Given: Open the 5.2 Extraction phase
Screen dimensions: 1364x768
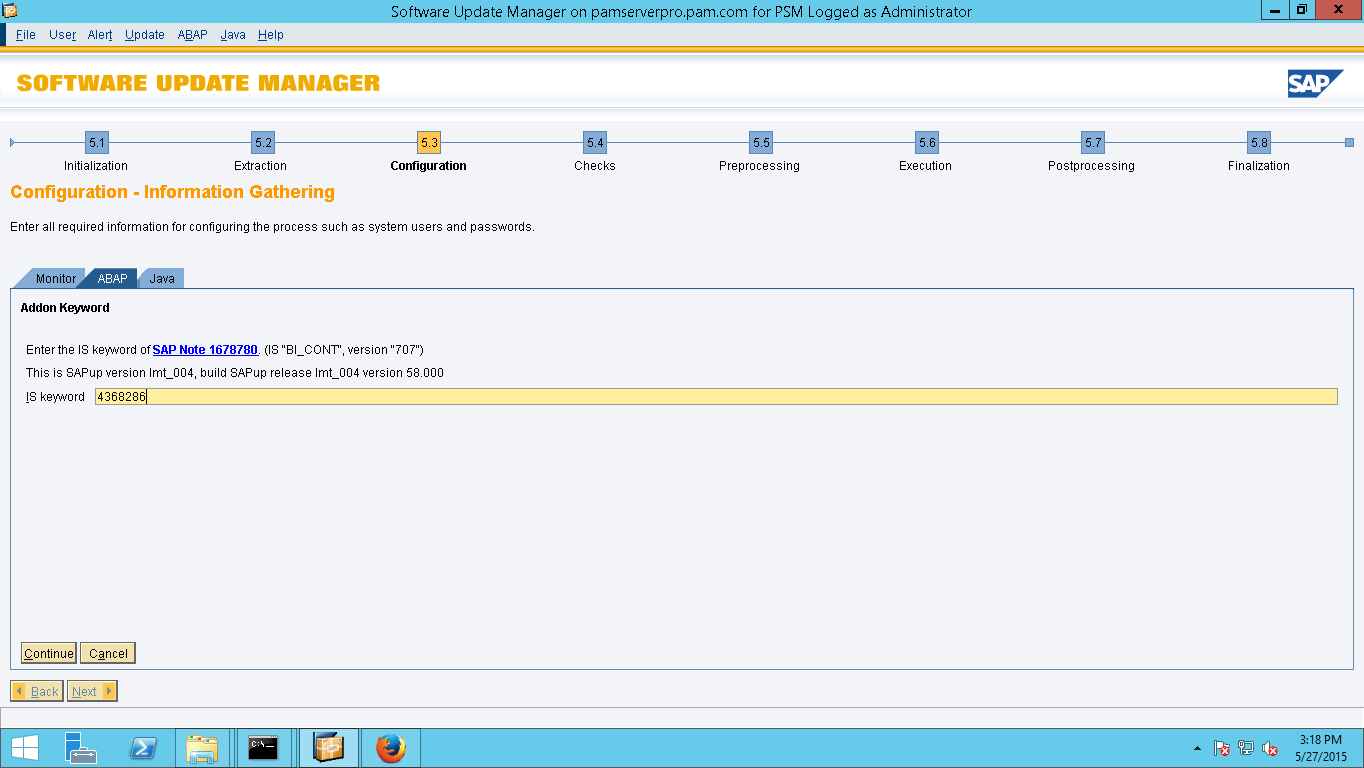Looking at the screenshot, I should pyautogui.click(x=260, y=143).
